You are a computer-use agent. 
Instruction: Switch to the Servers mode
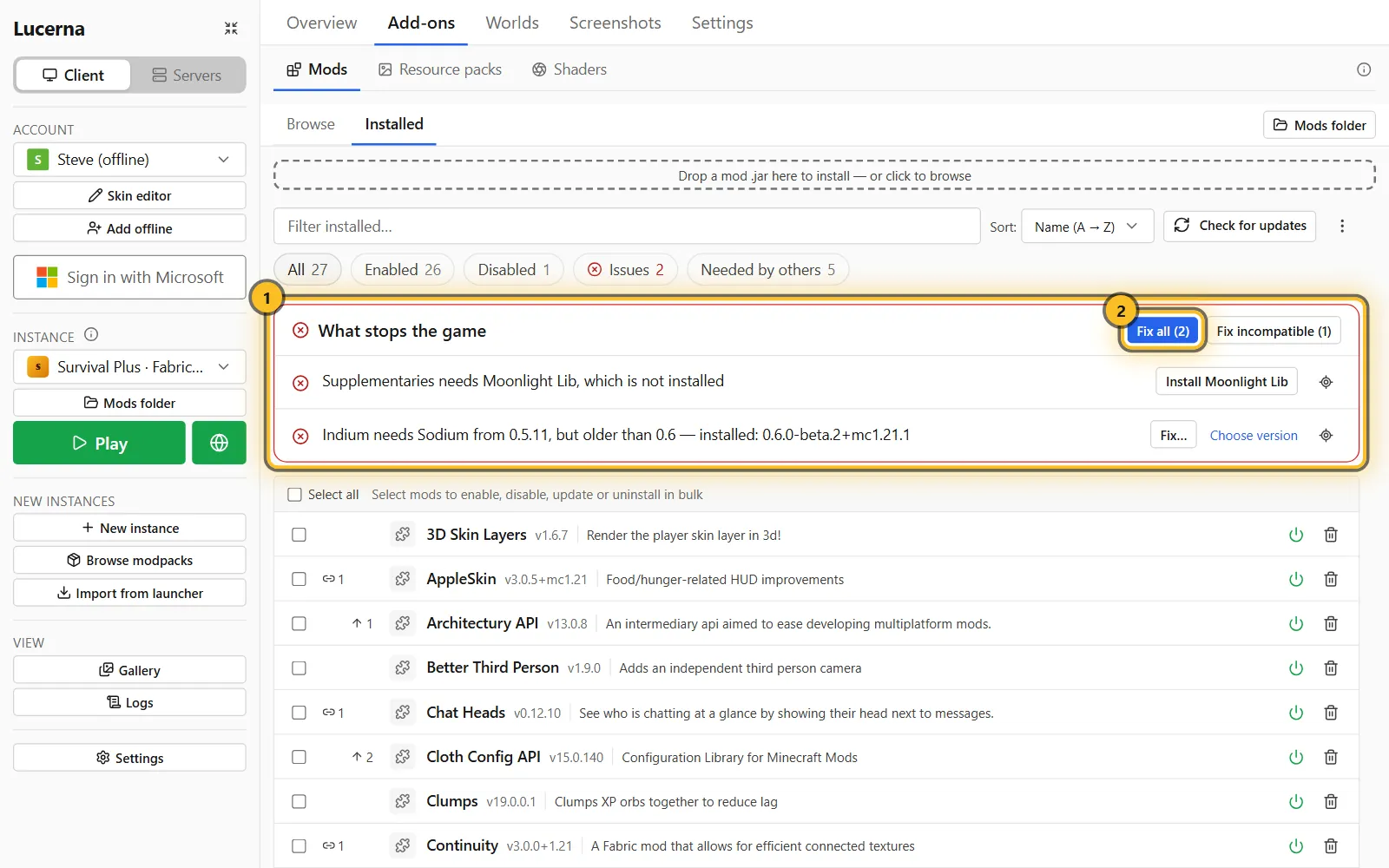pos(188,76)
